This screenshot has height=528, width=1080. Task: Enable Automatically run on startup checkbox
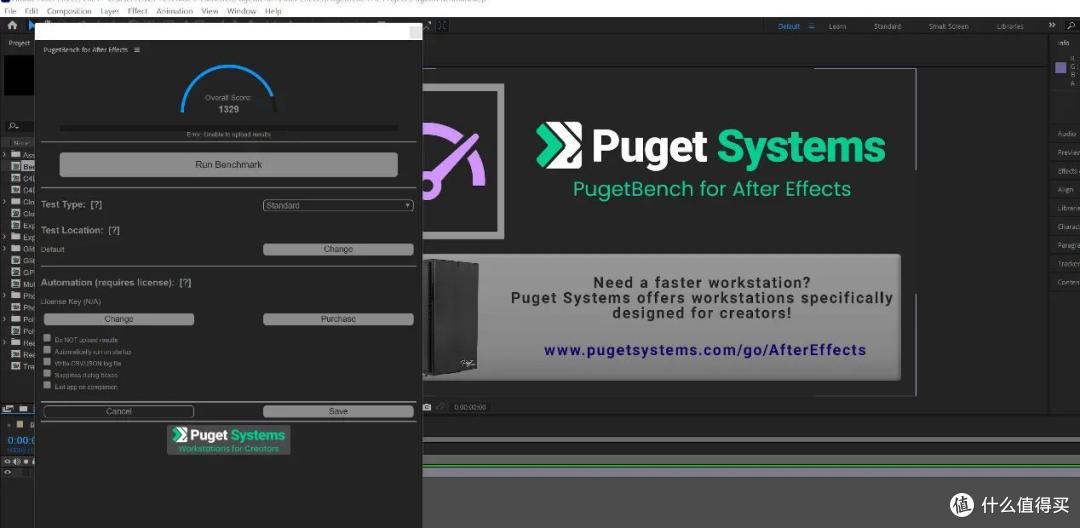(x=48, y=350)
